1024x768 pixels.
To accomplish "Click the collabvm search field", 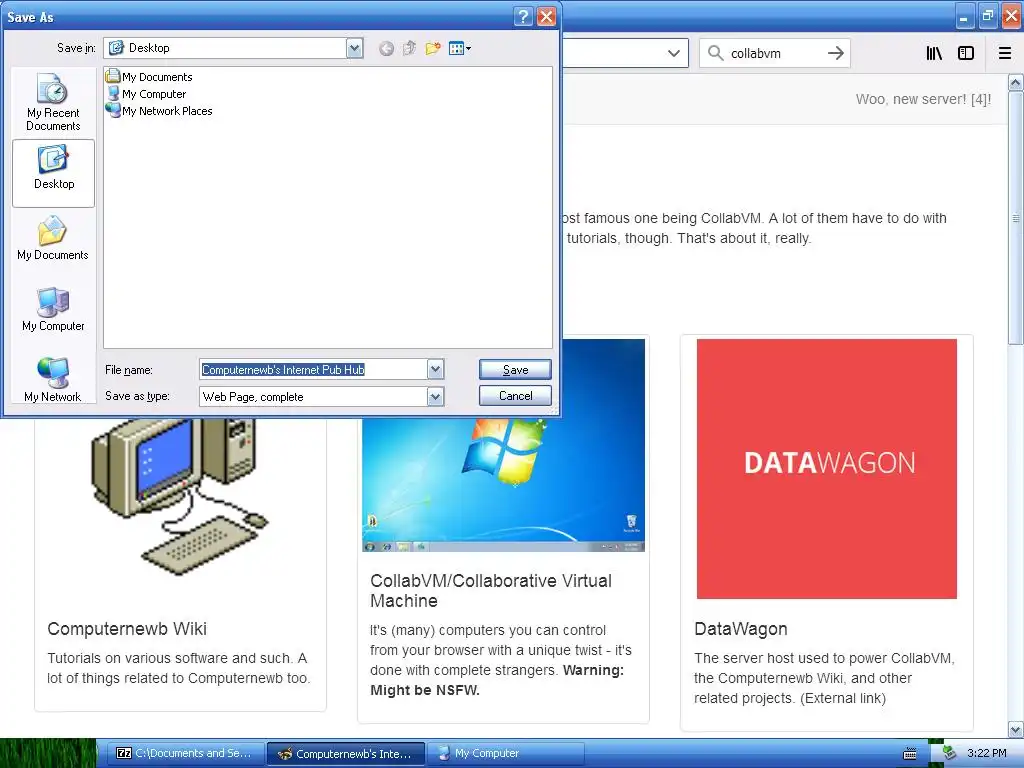I will (x=774, y=54).
